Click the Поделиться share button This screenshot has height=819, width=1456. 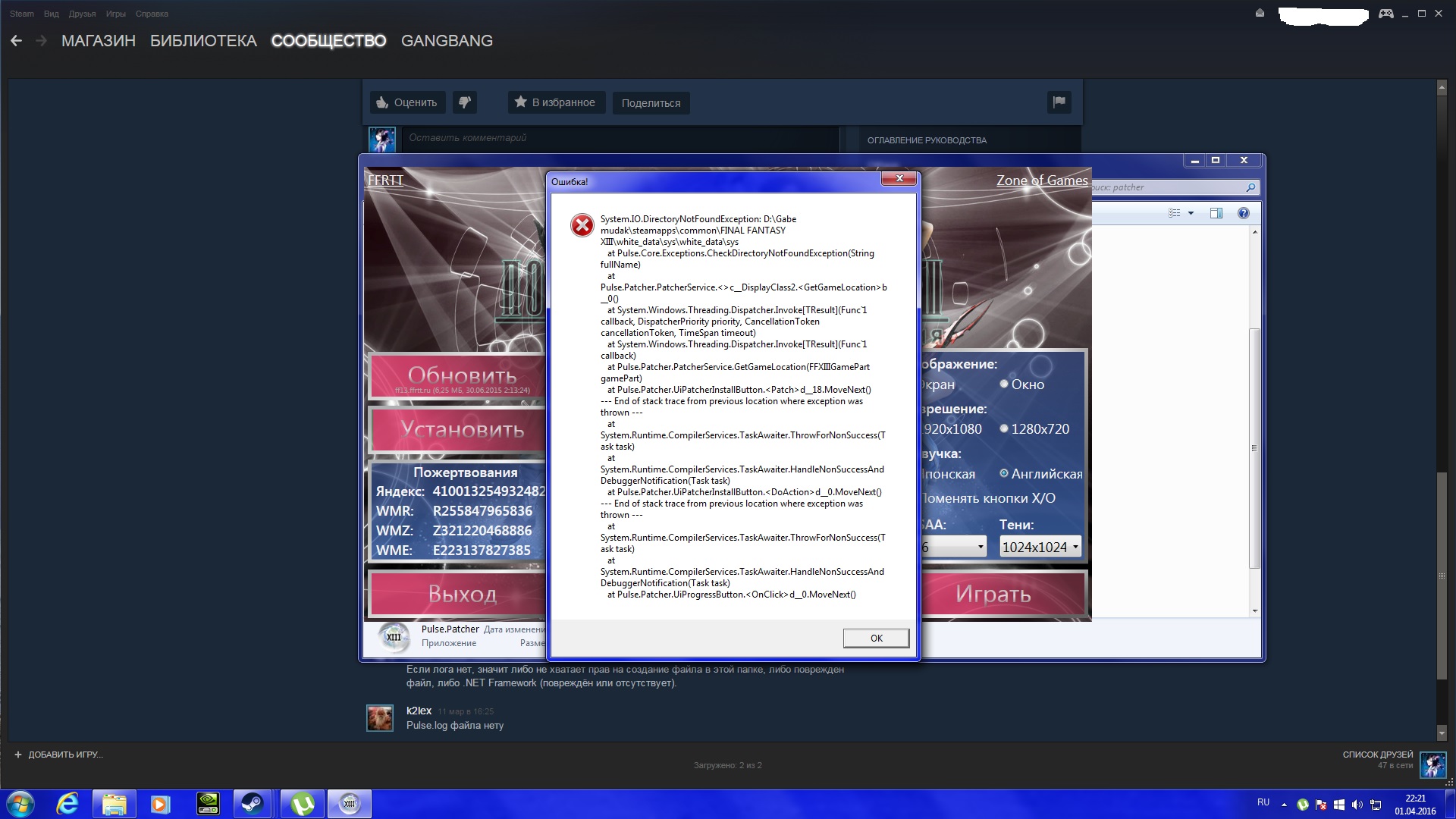[x=651, y=103]
